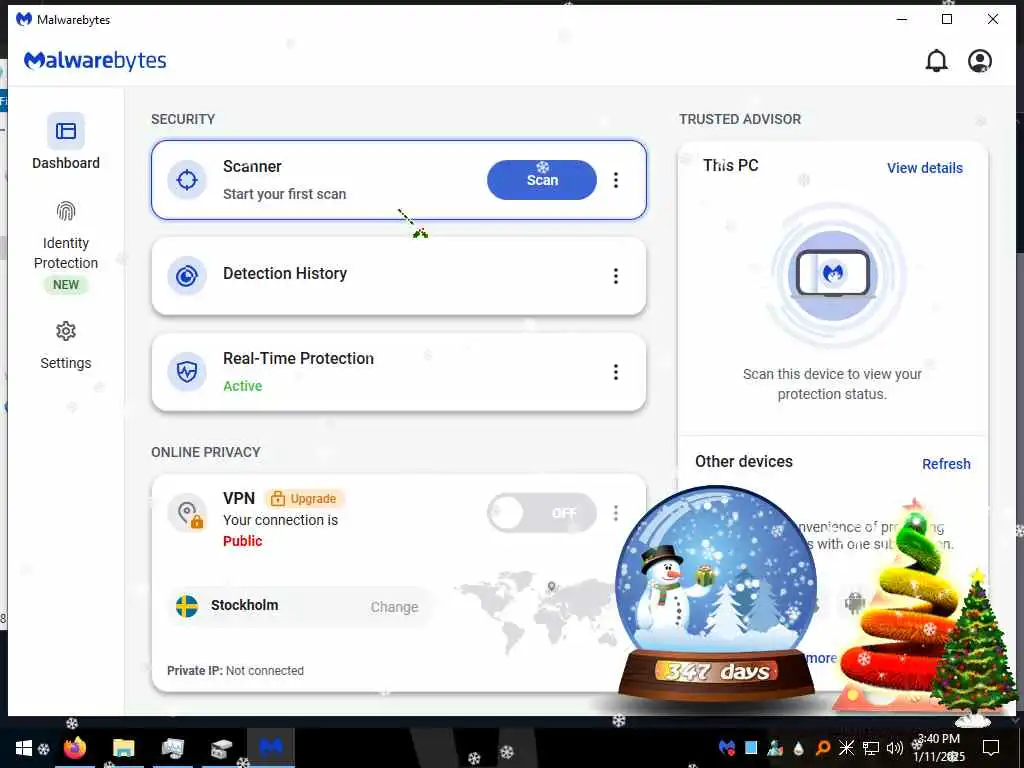Screen dimensions: 1024x768
Task: Open Windows notification center icon
Action: pos(991,748)
